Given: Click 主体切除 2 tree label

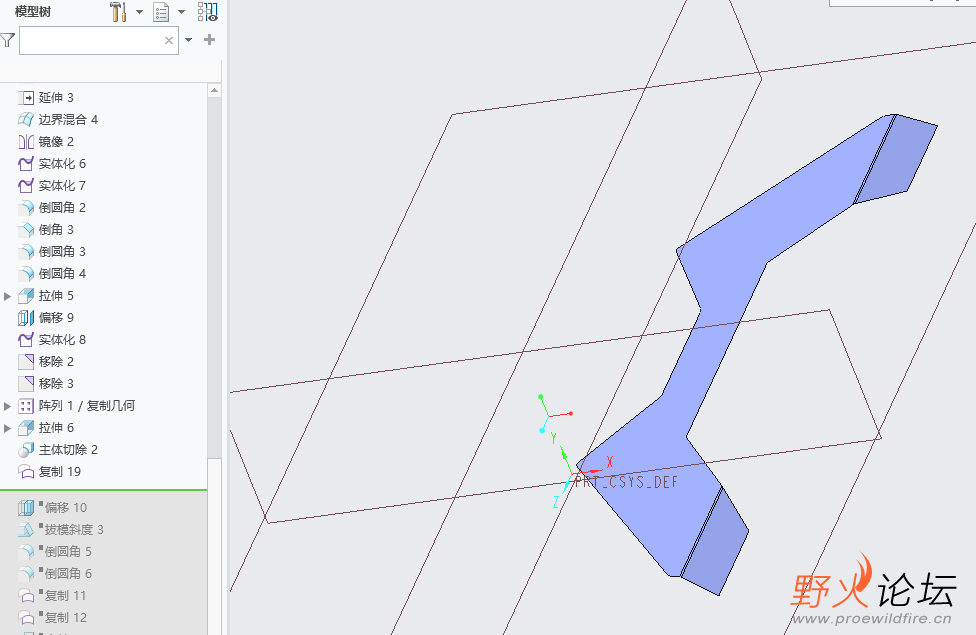Looking at the screenshot, I should (x=68, y=449).
